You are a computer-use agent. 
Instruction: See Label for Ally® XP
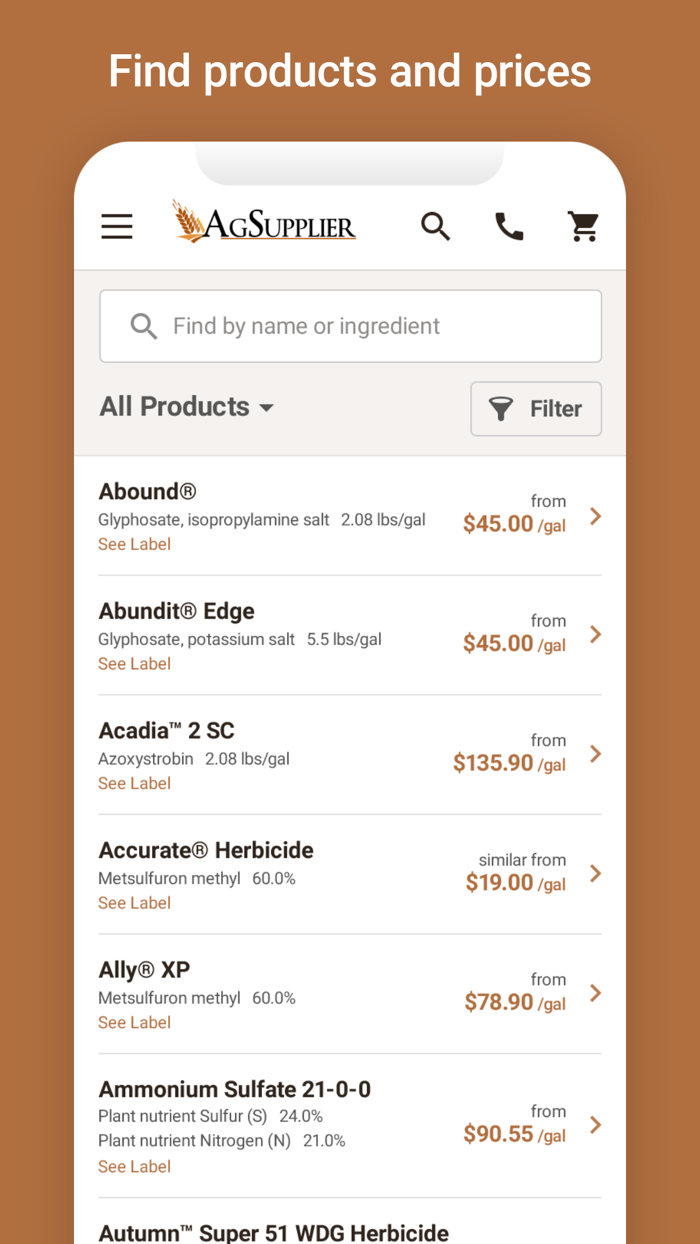coord(134,1022)
